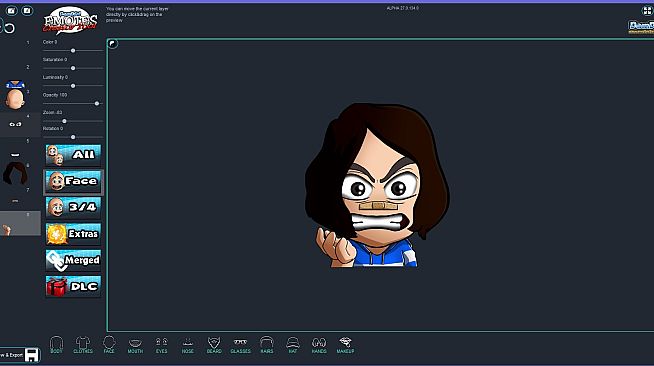Screen dimensions: 654x366
Task: Select the 3/4 view filter button
Action: pyautogui.click(x=73, y=207)
